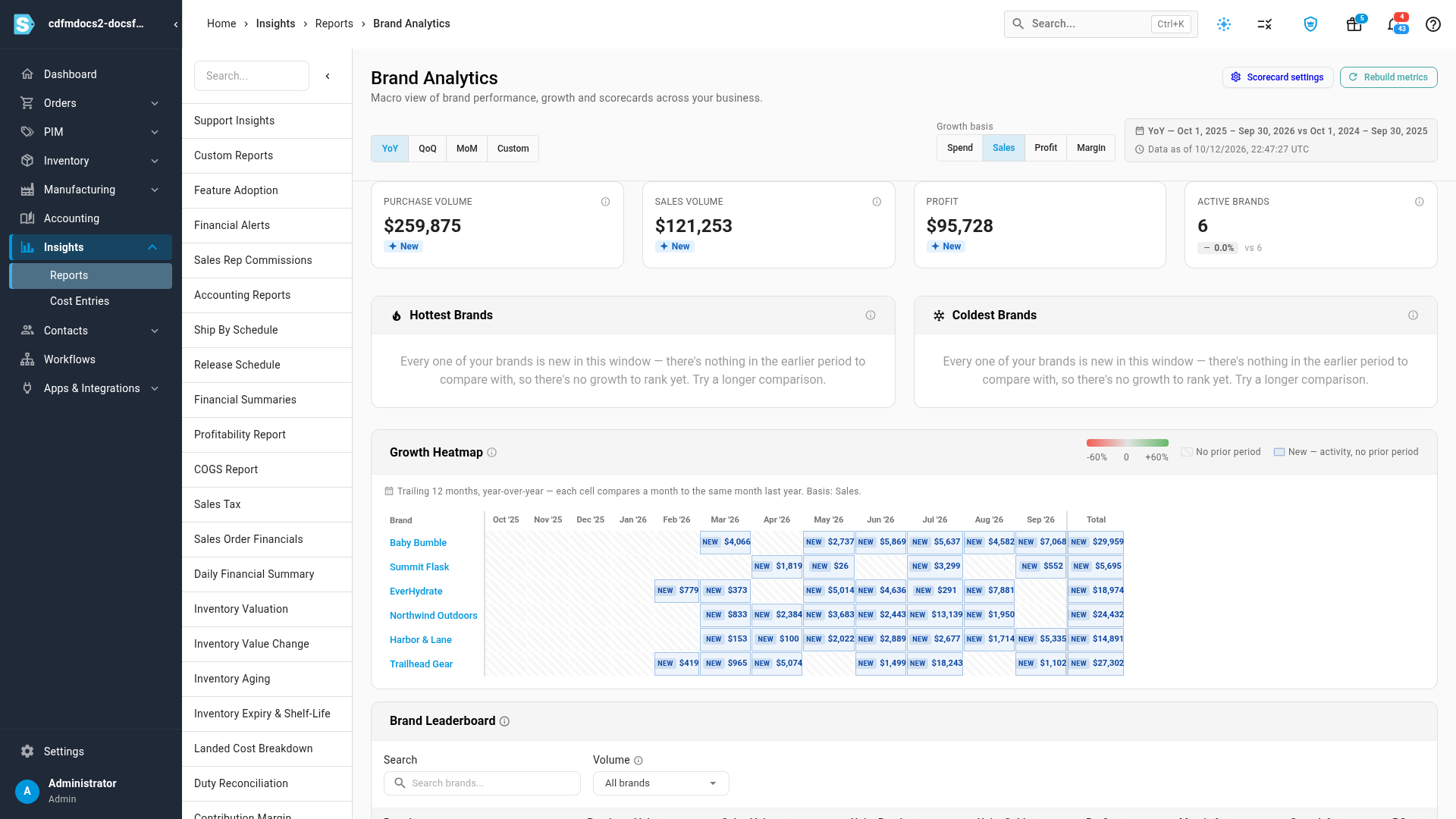Viewport: 1456px width, 819px height.
Task: Focus the reports list search box
Action: [x=252, y=76]
